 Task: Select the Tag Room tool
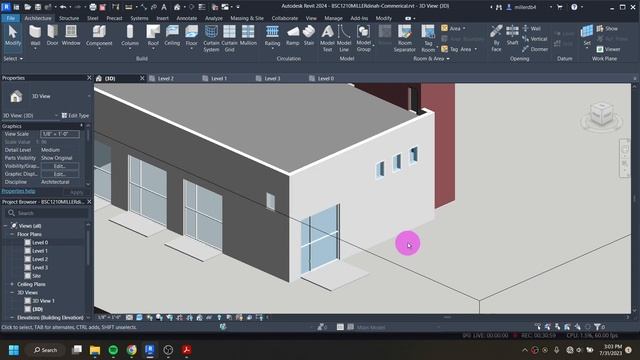(x=428, y=38)
